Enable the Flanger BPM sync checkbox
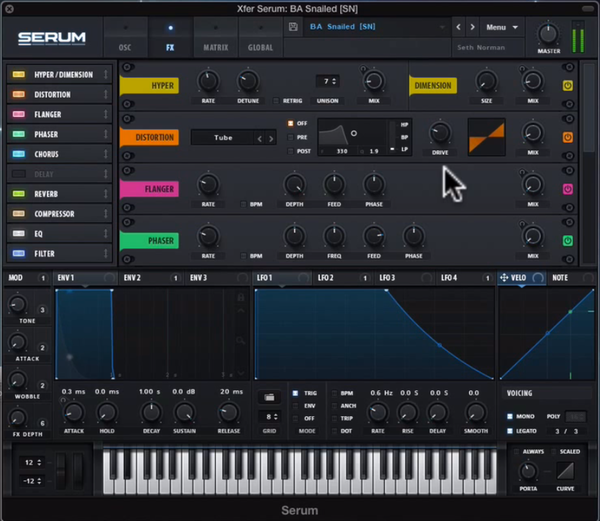Image resolution: width=600 pixels, height=521 pixels. pyautogui.click(x=243, y=204)
